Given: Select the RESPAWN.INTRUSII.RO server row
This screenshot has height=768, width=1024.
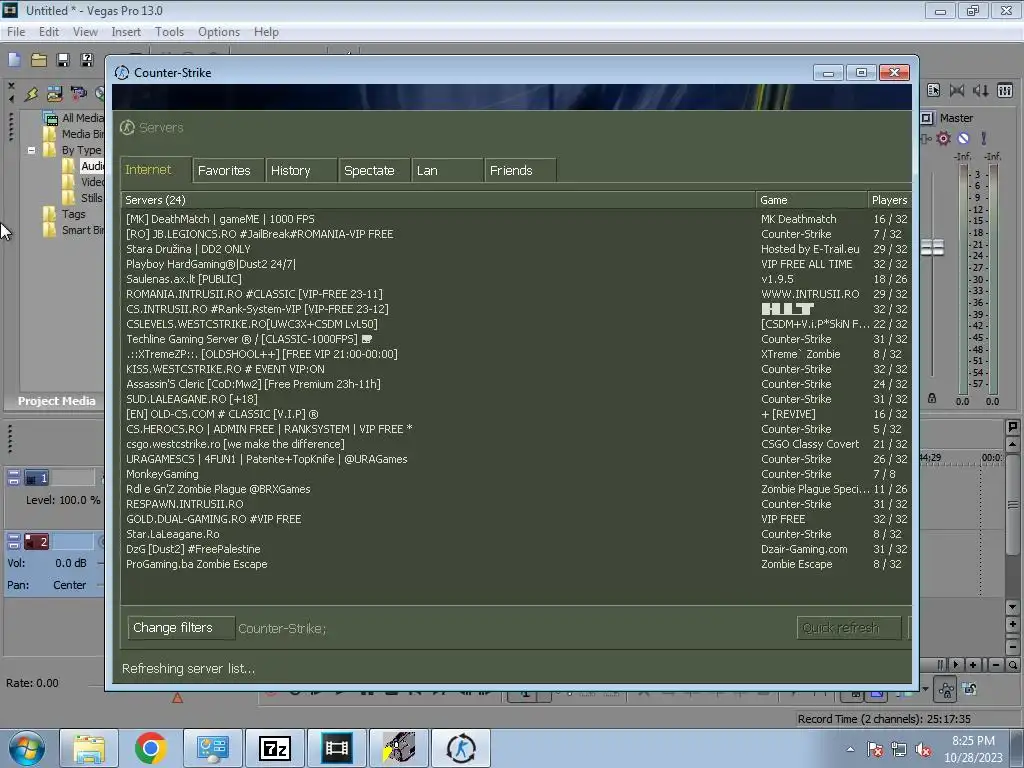Looking at the screenshot, I should click(x=516, y=504).
